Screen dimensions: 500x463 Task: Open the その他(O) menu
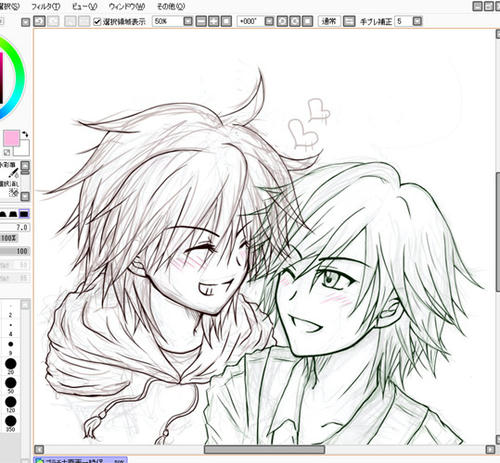[x=171, y=6]
